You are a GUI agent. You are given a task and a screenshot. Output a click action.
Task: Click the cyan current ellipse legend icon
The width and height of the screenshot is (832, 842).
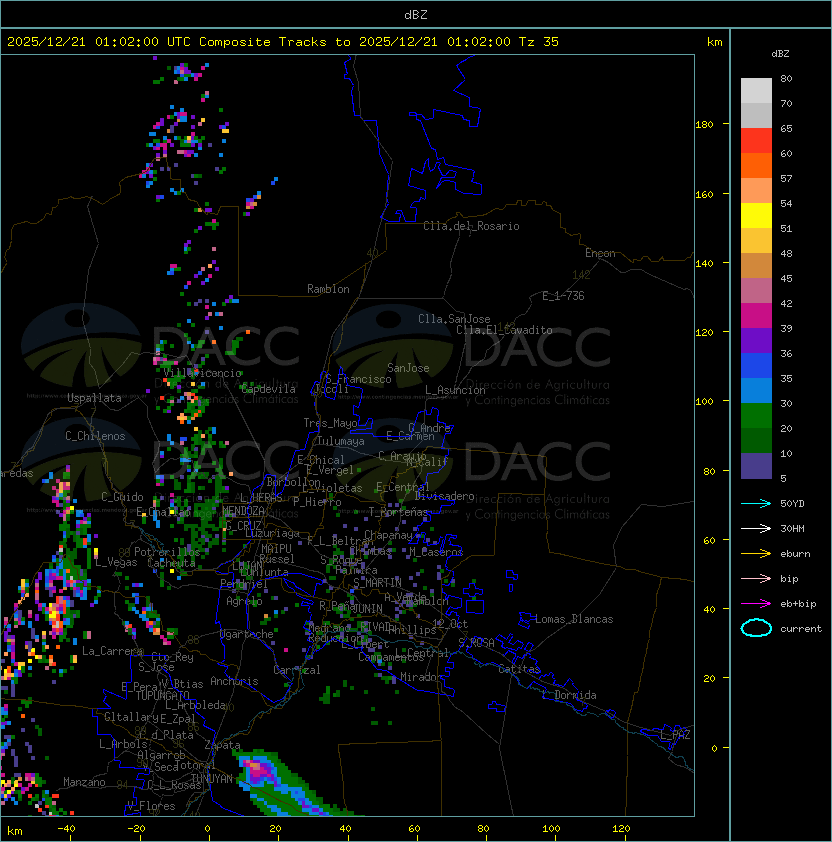(x=756, y=628)
